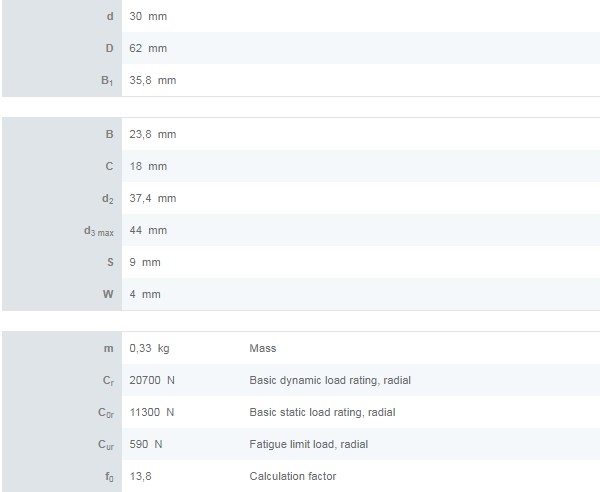Image resolution: width=600 pixels, height=492 pixels.
Task: Select the Cur value 590 N
Action: [146, 444]
